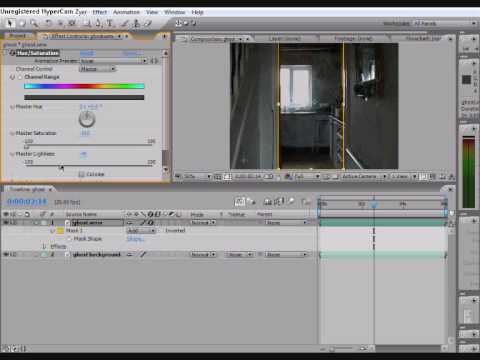Open the viewer magnification dropdown
Viewport: 480px width, 360px height.
(197, 176)
